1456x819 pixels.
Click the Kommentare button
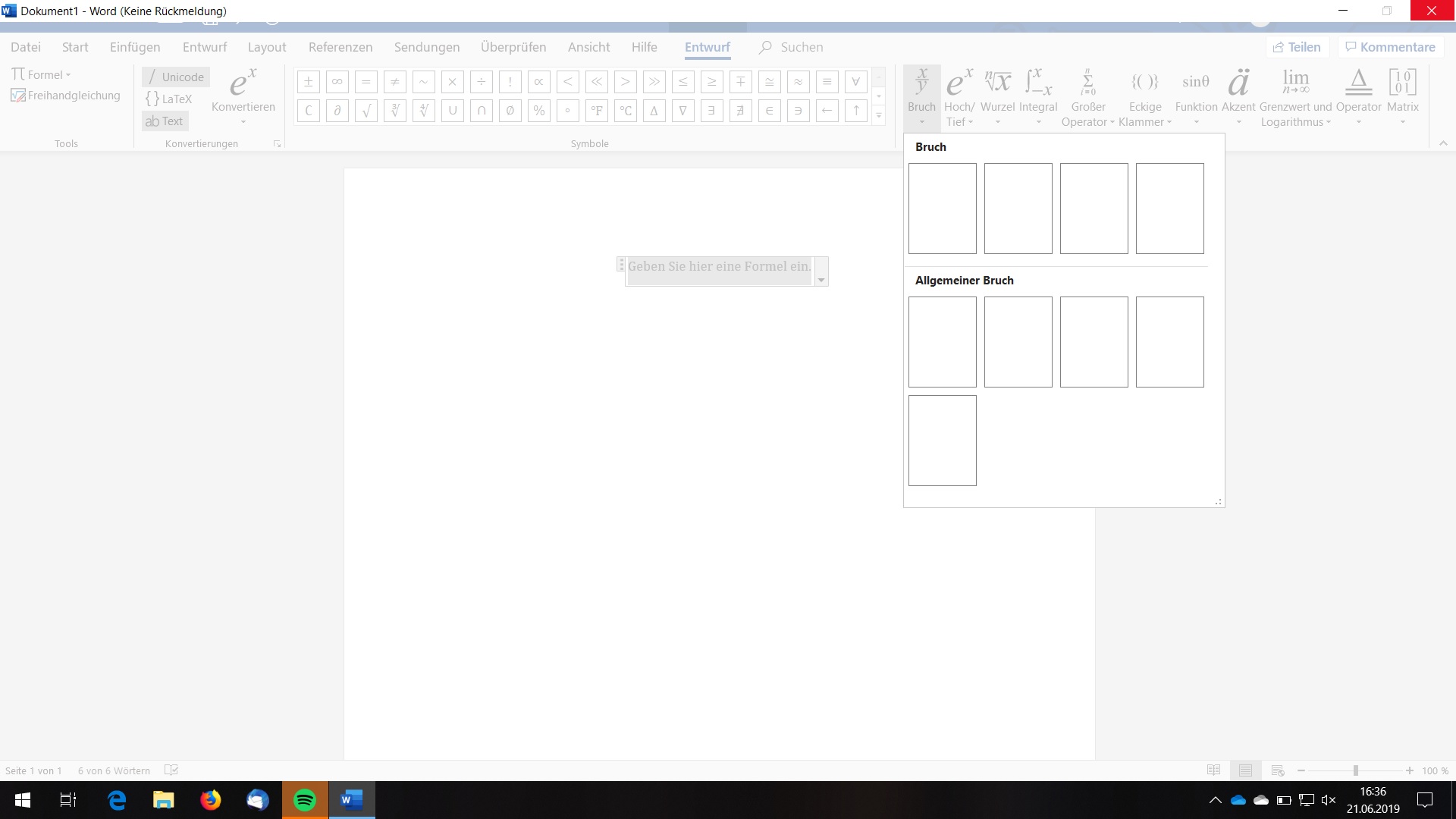[1390, 47]
